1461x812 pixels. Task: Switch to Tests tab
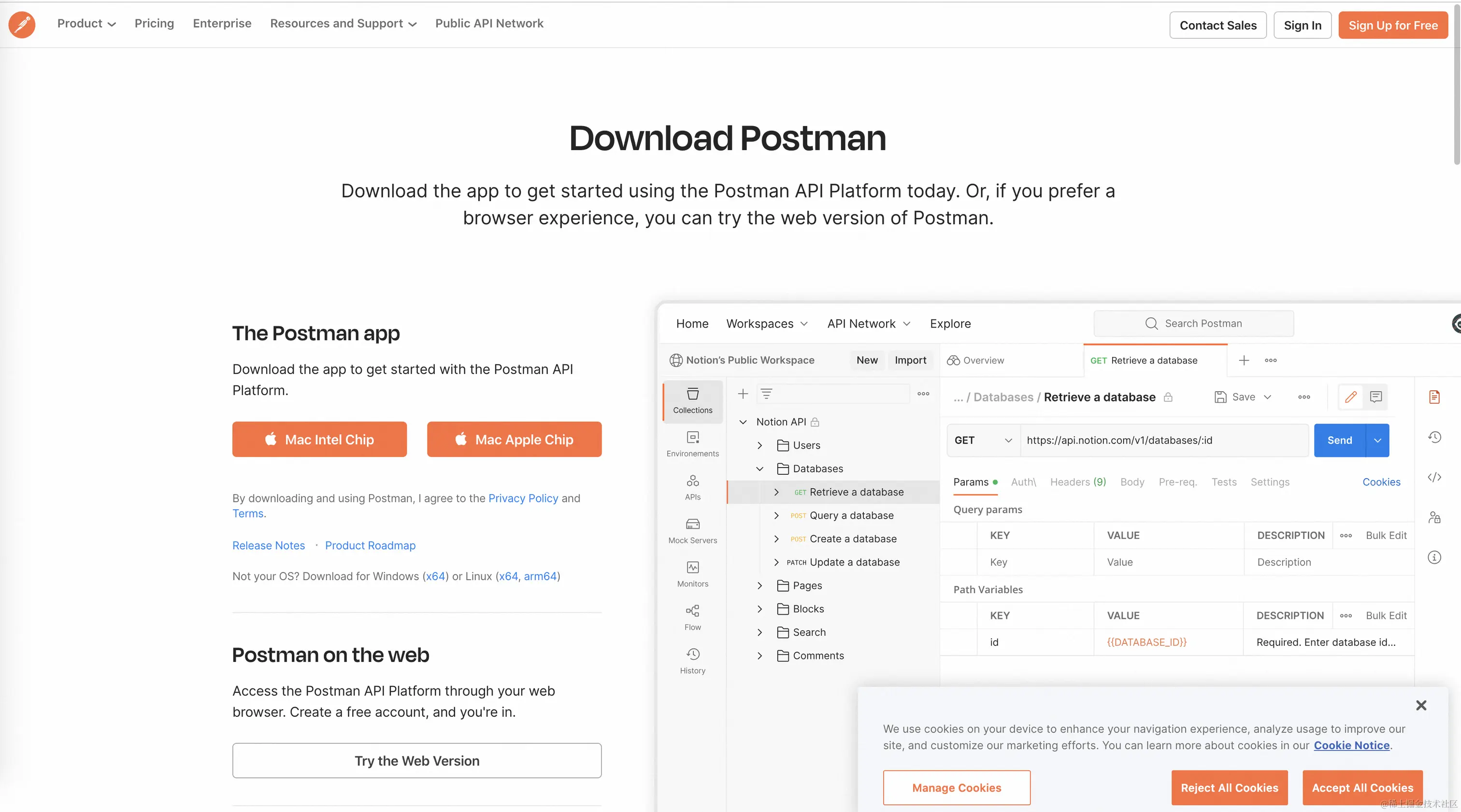click(1224, 482)
